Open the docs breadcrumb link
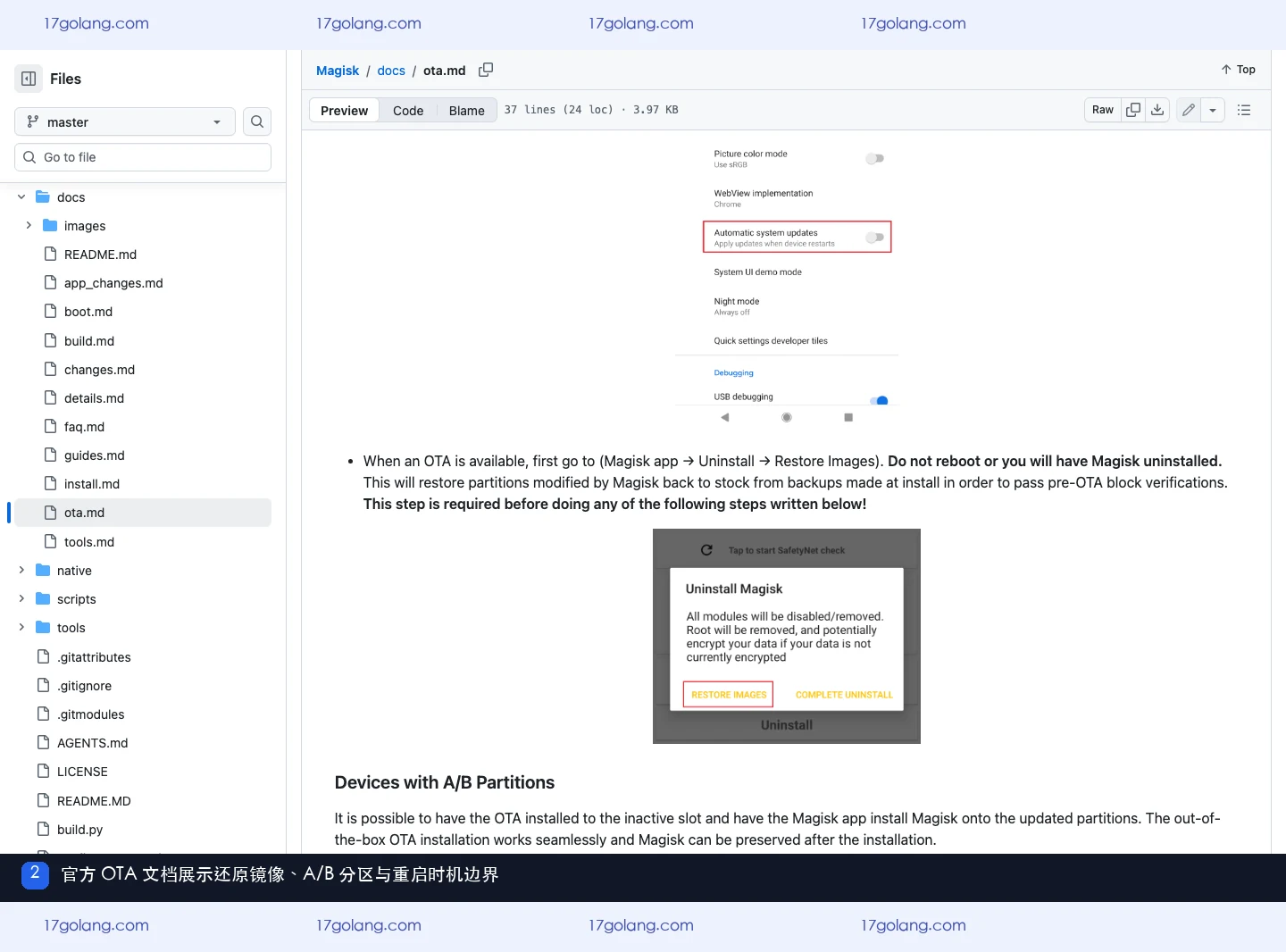Viewport: 1286px width, 952px height. 391,71
